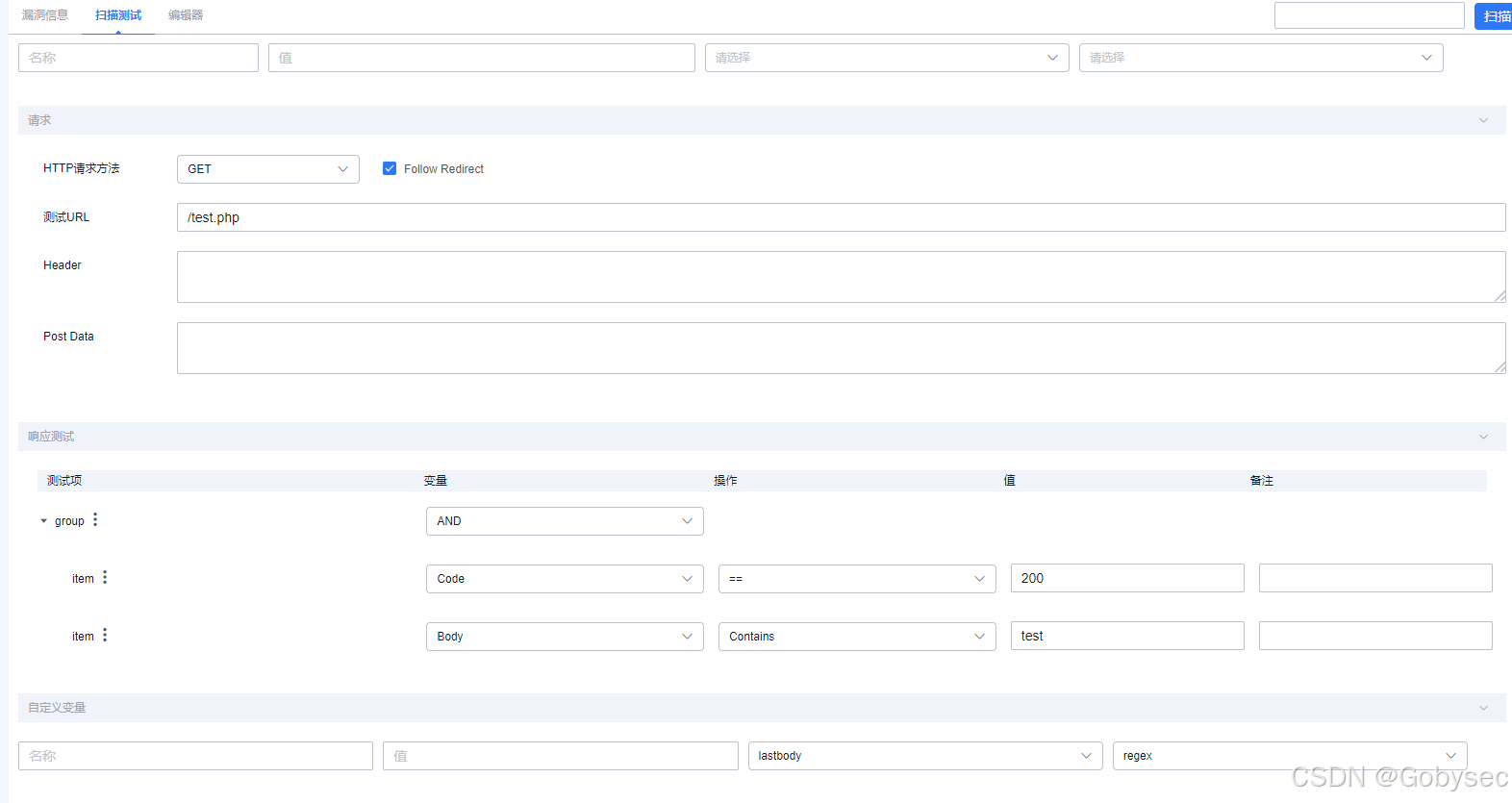Click the 测试项 column header
Screen dimensions: 1512x803
click(64, 481)
